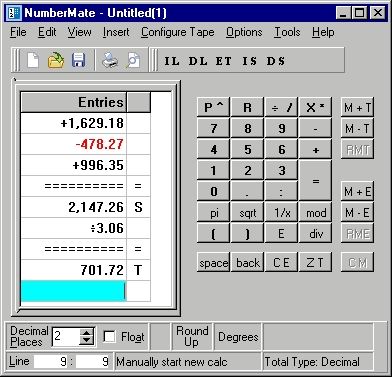Screen dimensions: 392x377
Task: Click the equals key
Action: click(x=315, y=181)
